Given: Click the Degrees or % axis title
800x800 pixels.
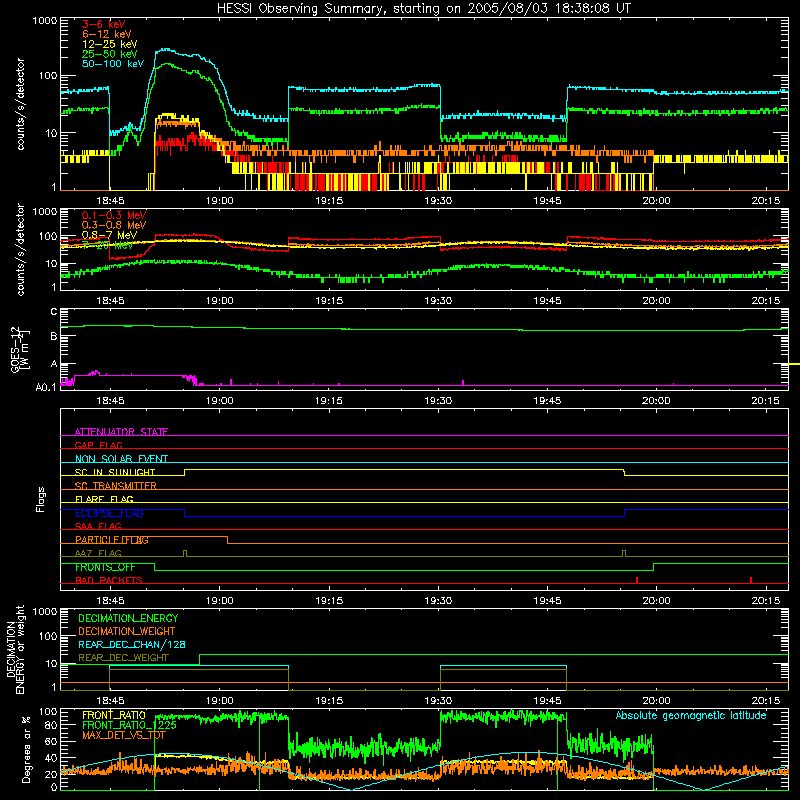Looking at the screenshot, I should (26, 749).
